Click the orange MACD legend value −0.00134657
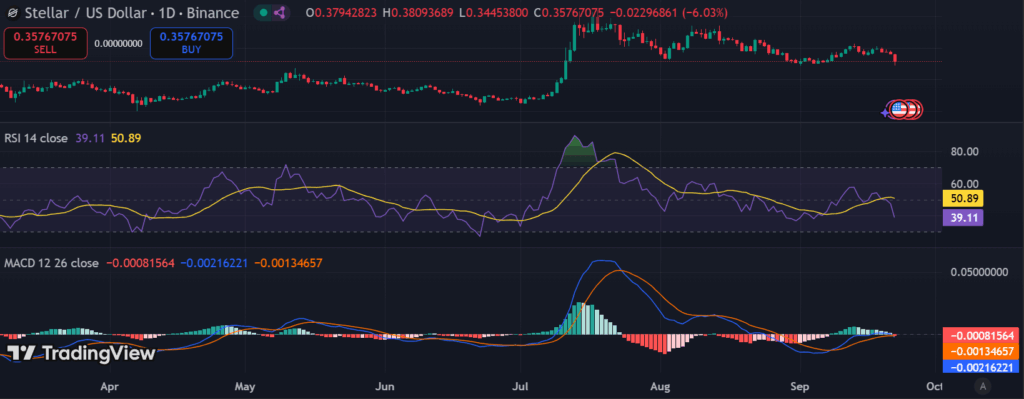The height and width of the screenshot is (399, 1024). (289, 263)
